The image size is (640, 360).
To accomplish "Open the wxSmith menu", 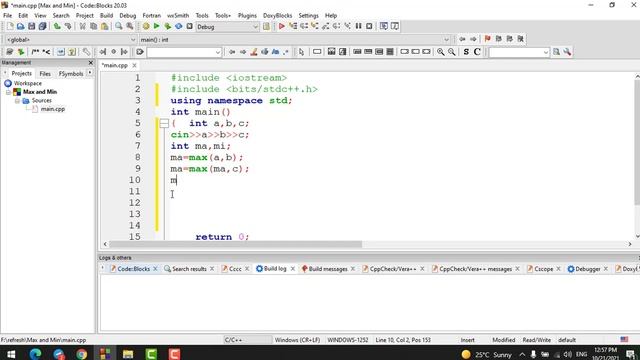I will (178, 16).
